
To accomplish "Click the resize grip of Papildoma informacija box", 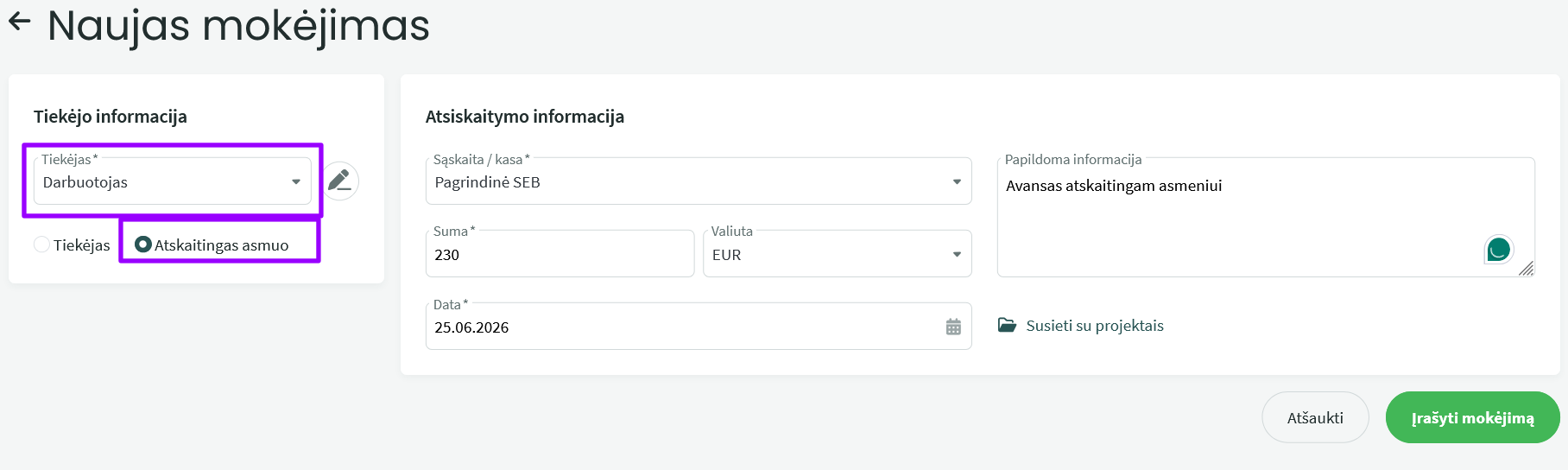I will [x=1527, y=269].
